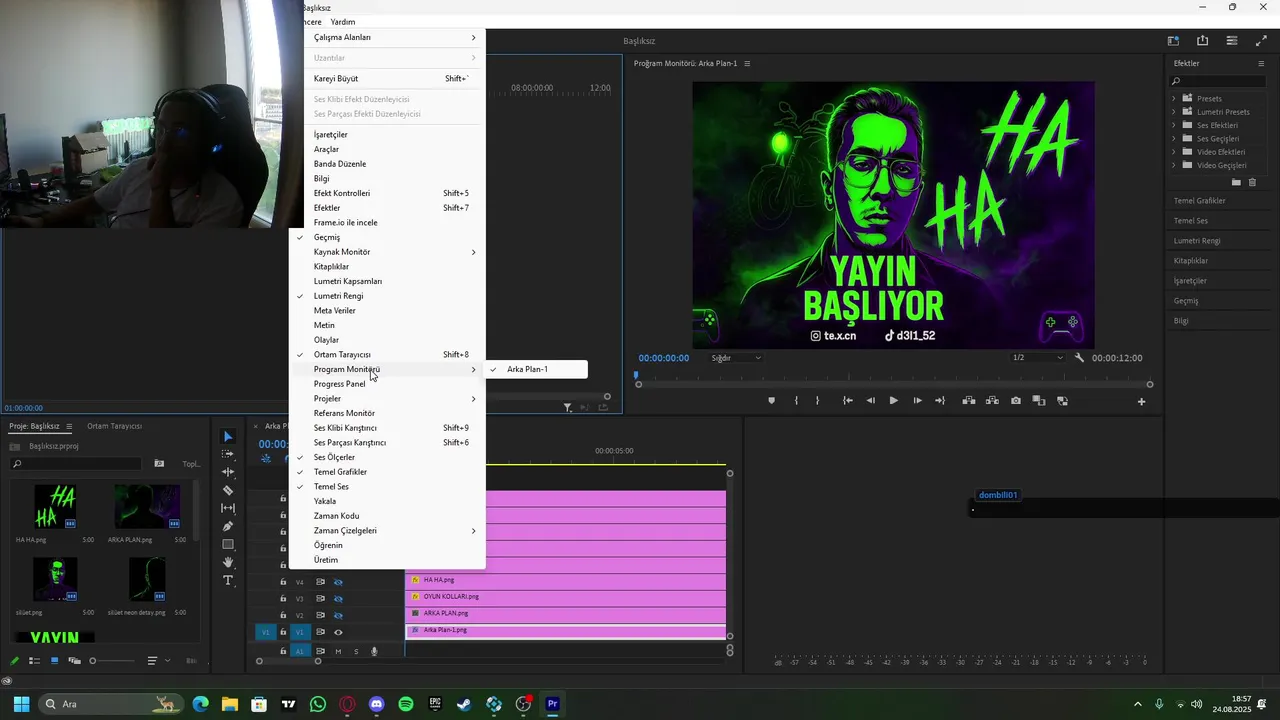1280x720 pixels.
Task: Mute the A1 audio track
Action: (338, 651)
